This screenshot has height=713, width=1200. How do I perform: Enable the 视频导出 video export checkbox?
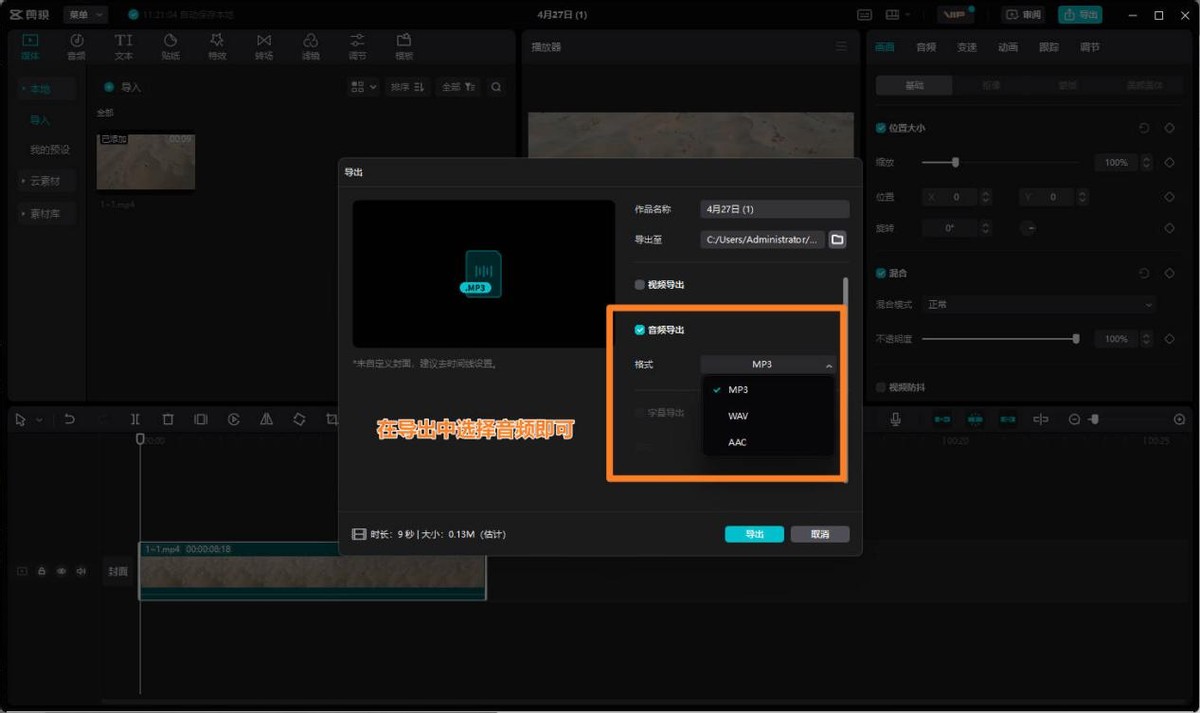pyautogui.click(x=640, y=285)
